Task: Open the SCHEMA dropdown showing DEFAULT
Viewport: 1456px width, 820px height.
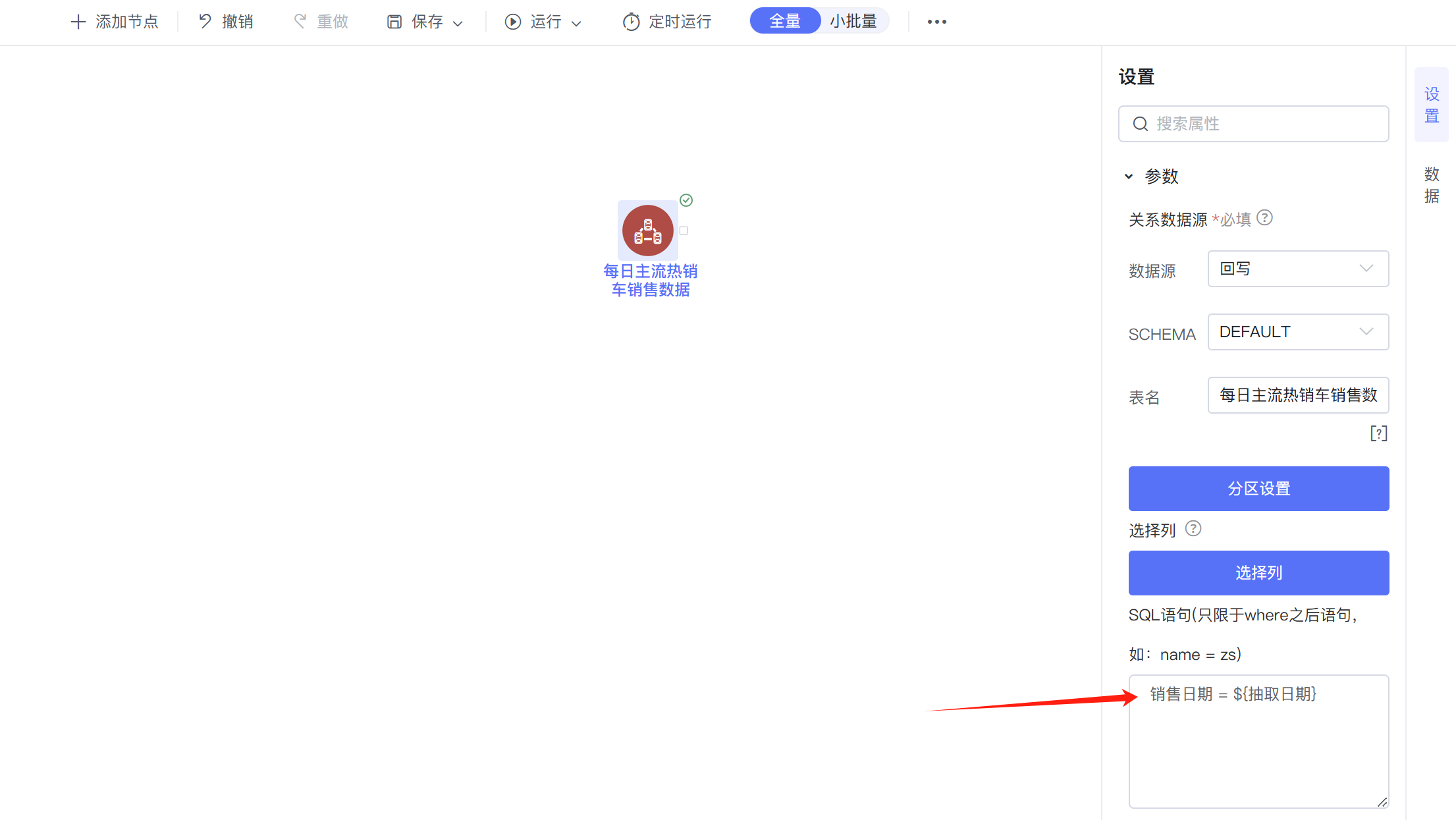Action: [x=1298, y=332]
